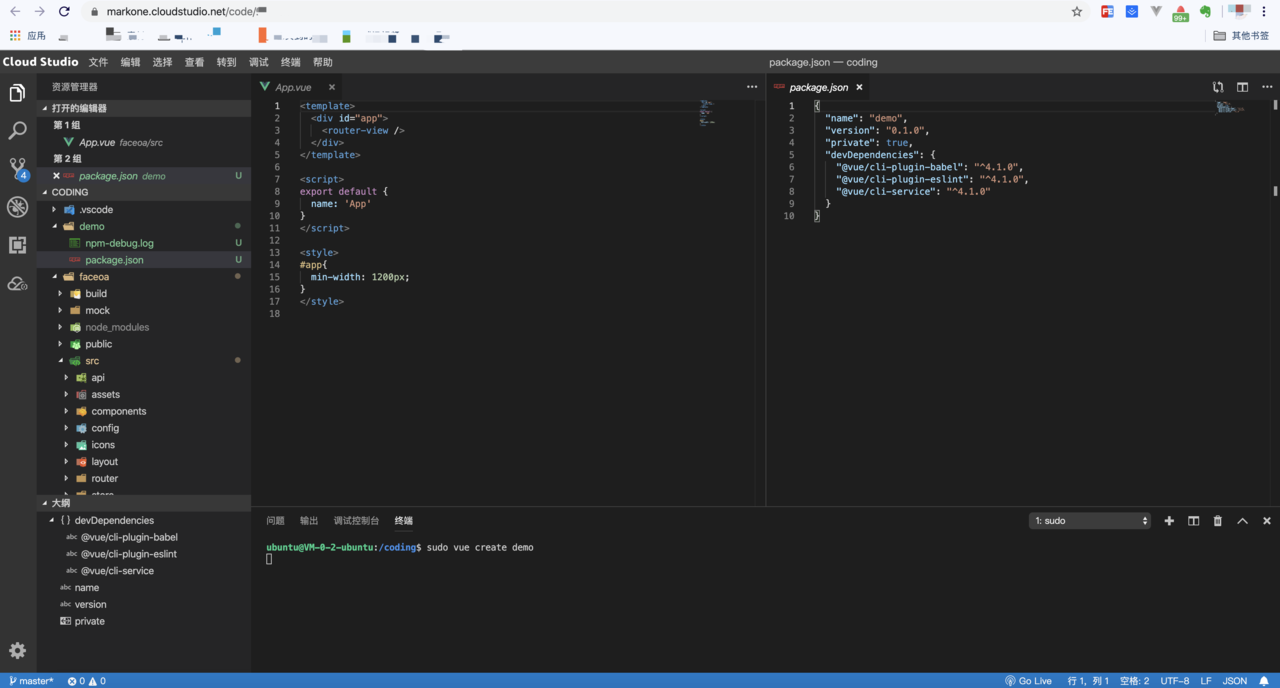Click the Vue devtools extension icon

coord(1156,12)
